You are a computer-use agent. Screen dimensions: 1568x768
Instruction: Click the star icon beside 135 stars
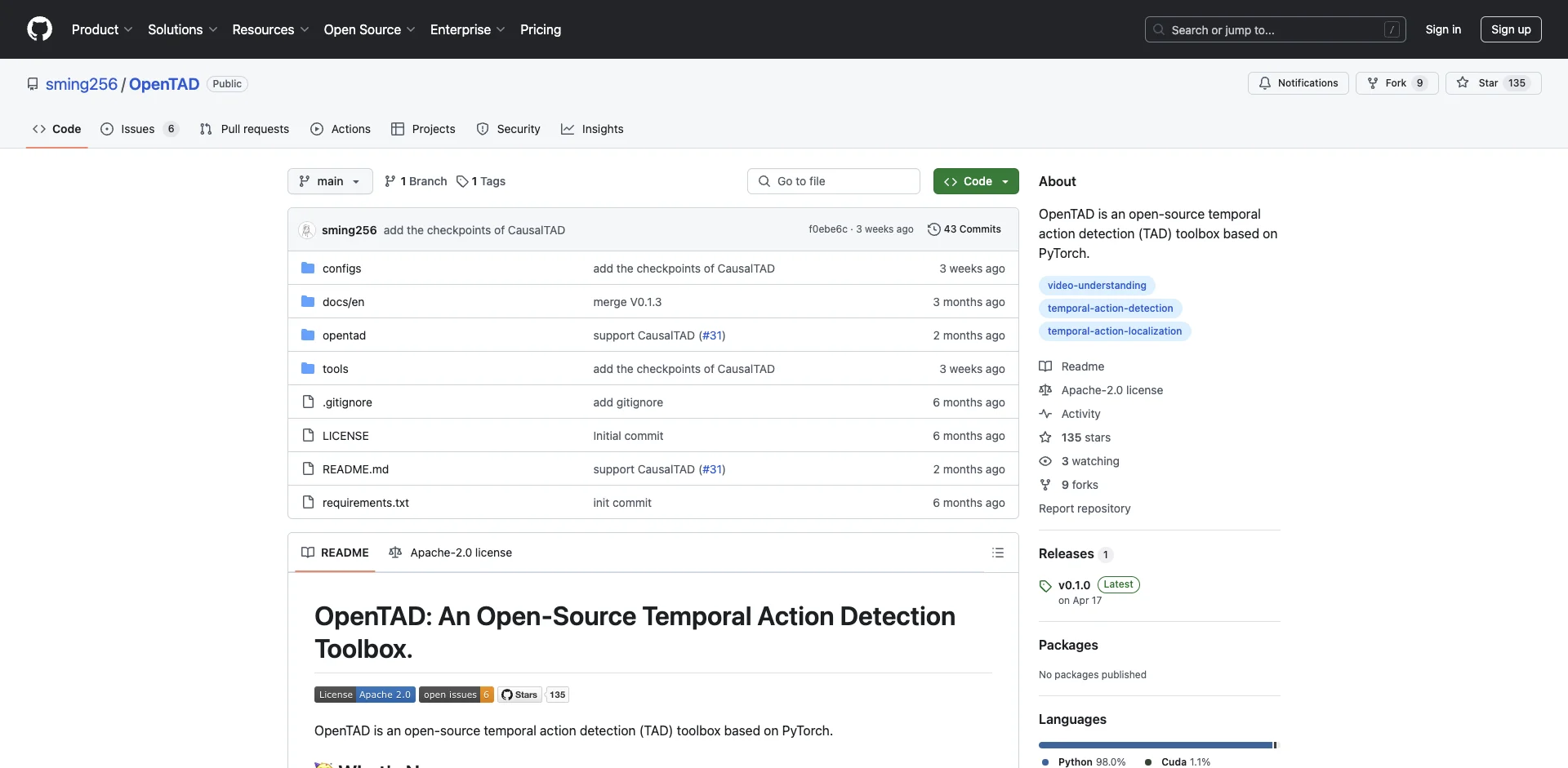(x=1045, y=437)
